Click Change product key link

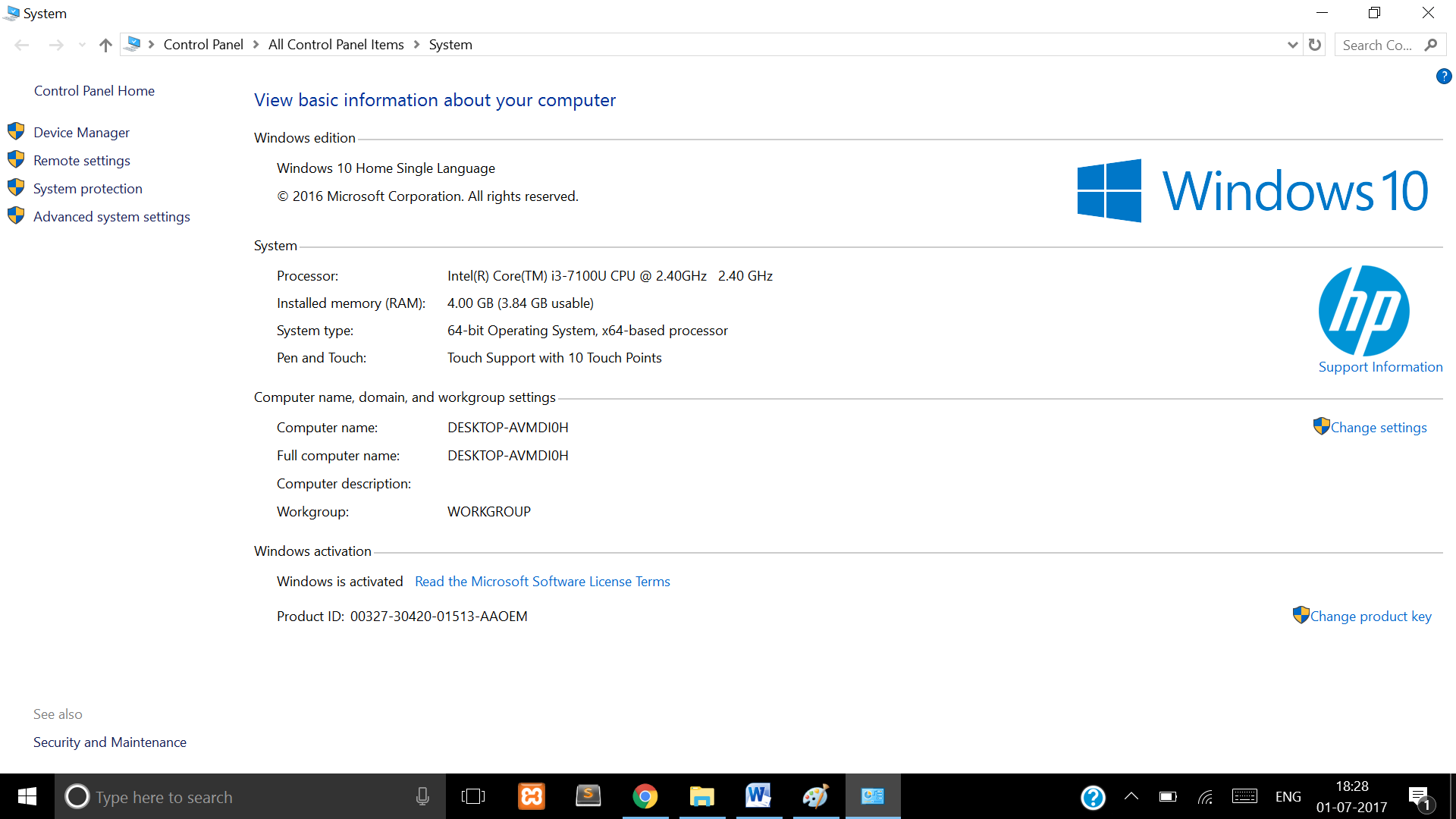[x=1370, y=617]
